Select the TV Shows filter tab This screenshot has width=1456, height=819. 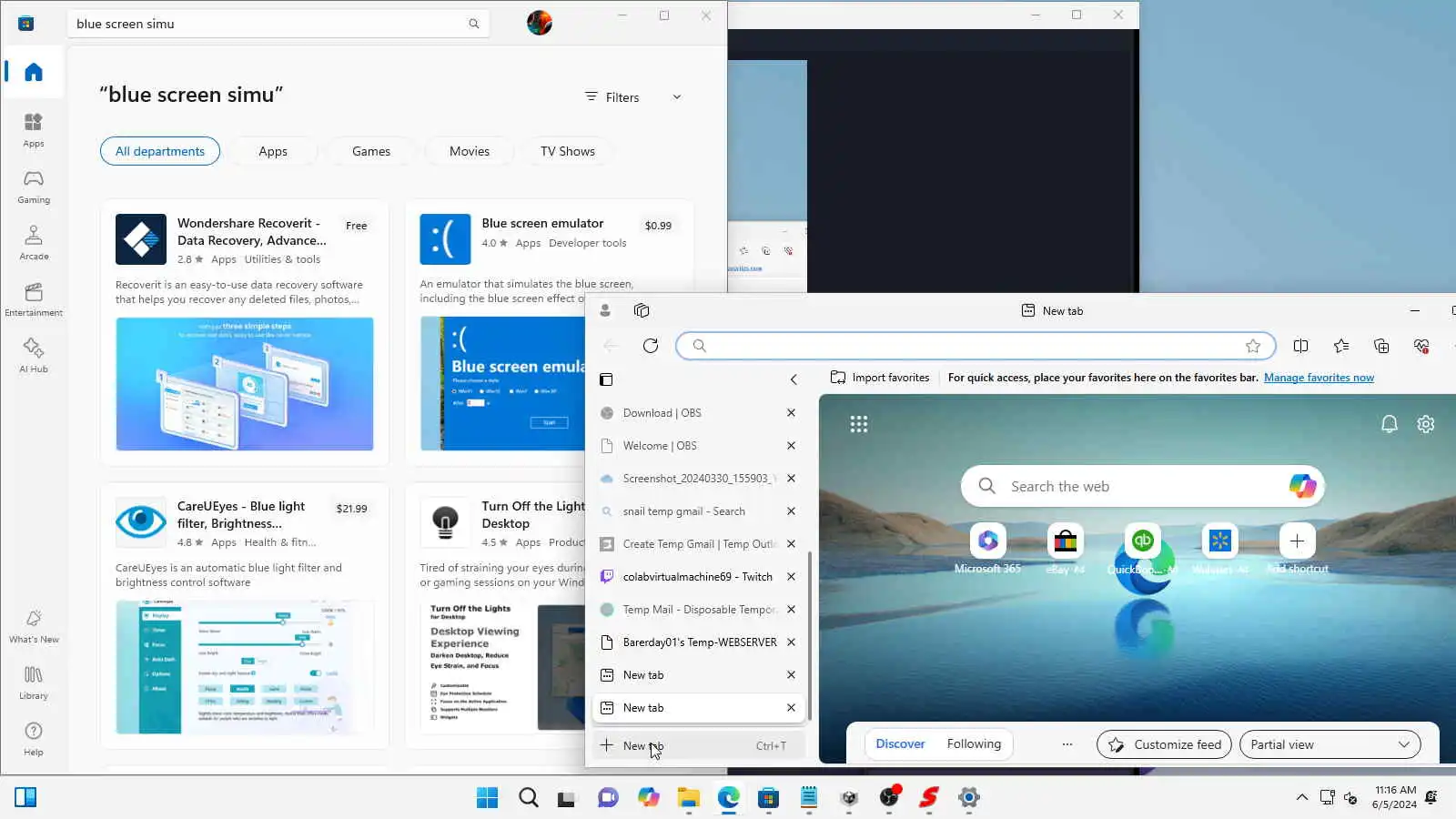click(x=568, y=151)
